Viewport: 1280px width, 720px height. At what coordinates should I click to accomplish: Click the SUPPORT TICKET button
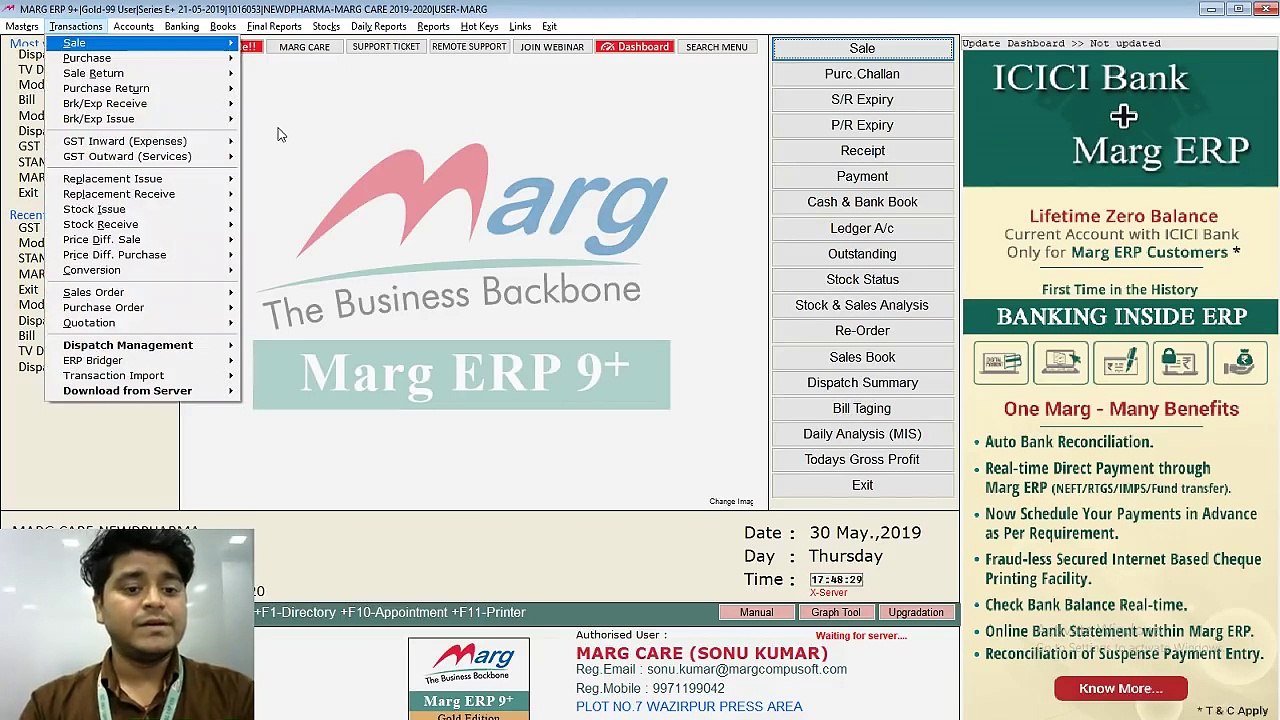click(x=386, y=47)
